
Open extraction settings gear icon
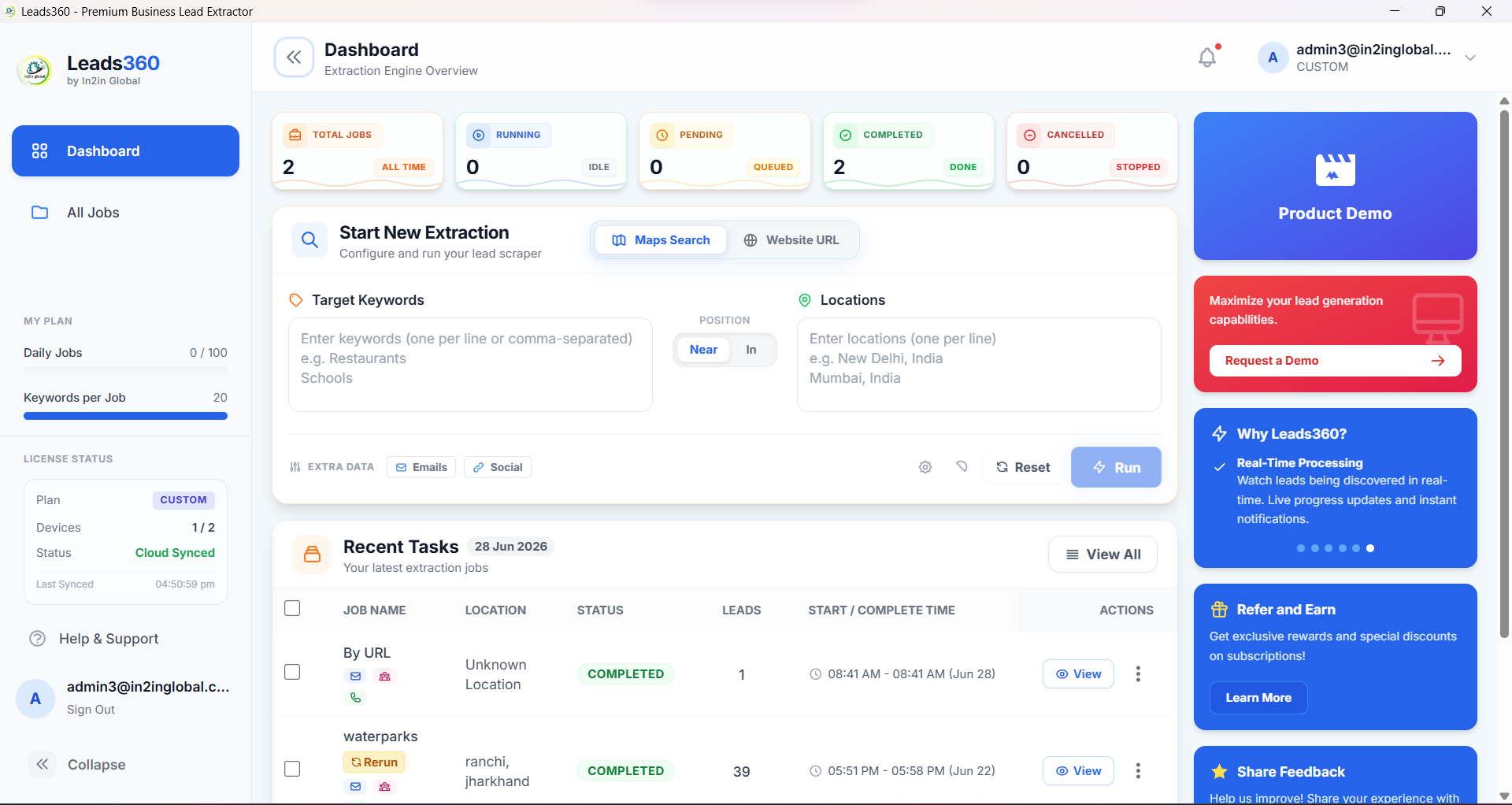pyautogui.click(x=925, y=467)
